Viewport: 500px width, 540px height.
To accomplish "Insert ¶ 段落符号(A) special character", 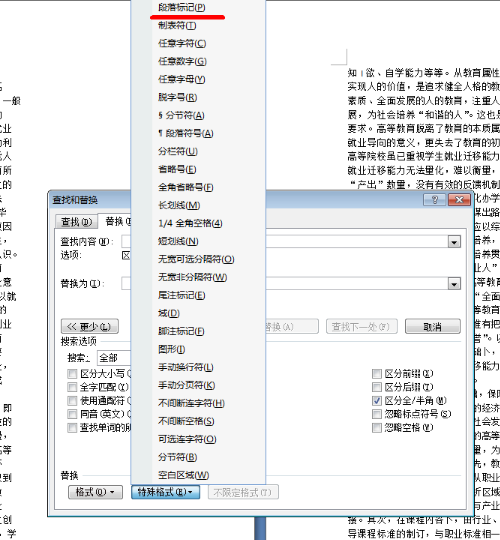I will click(186, 133).
